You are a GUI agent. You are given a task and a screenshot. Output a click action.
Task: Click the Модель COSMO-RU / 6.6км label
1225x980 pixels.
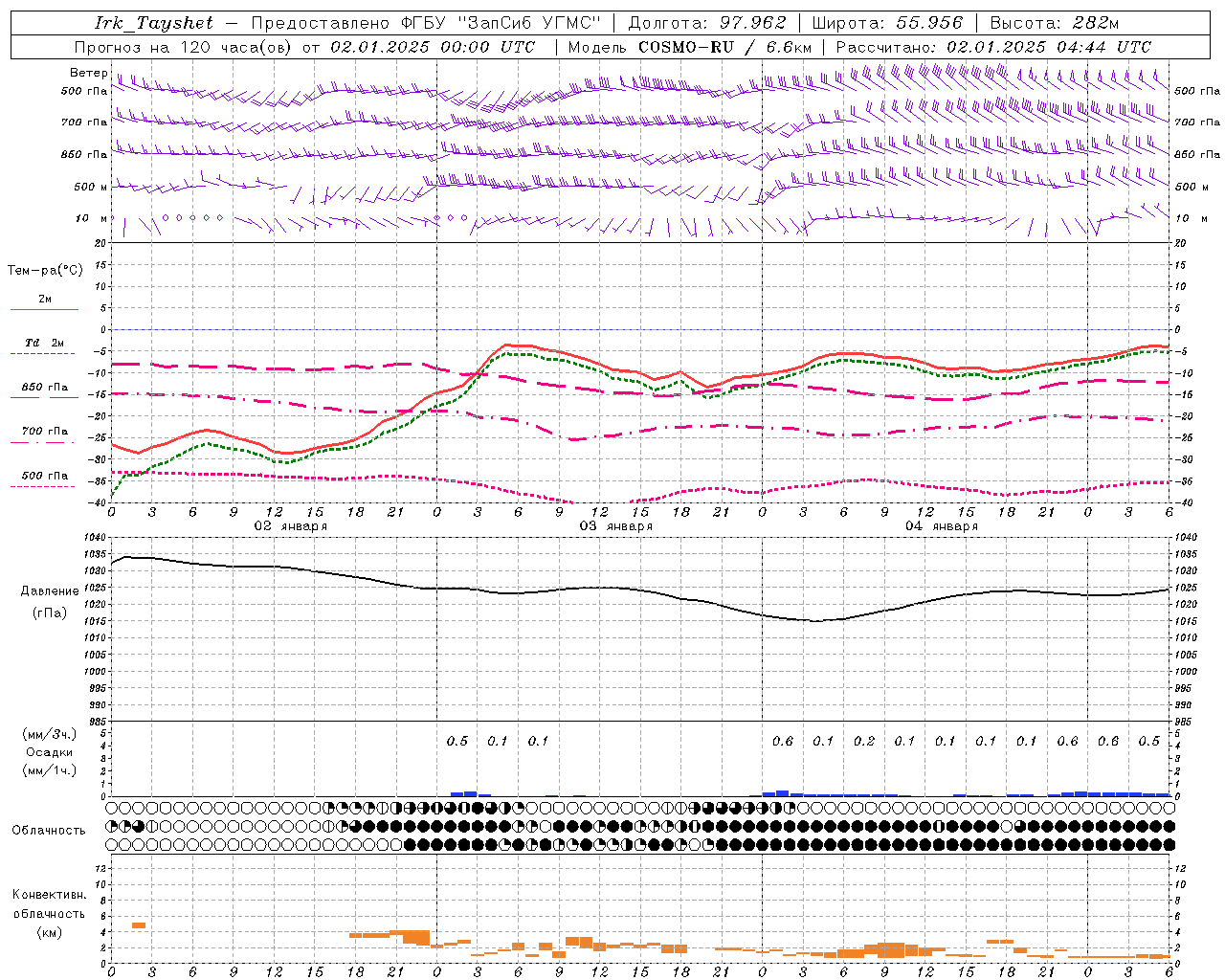690,47
